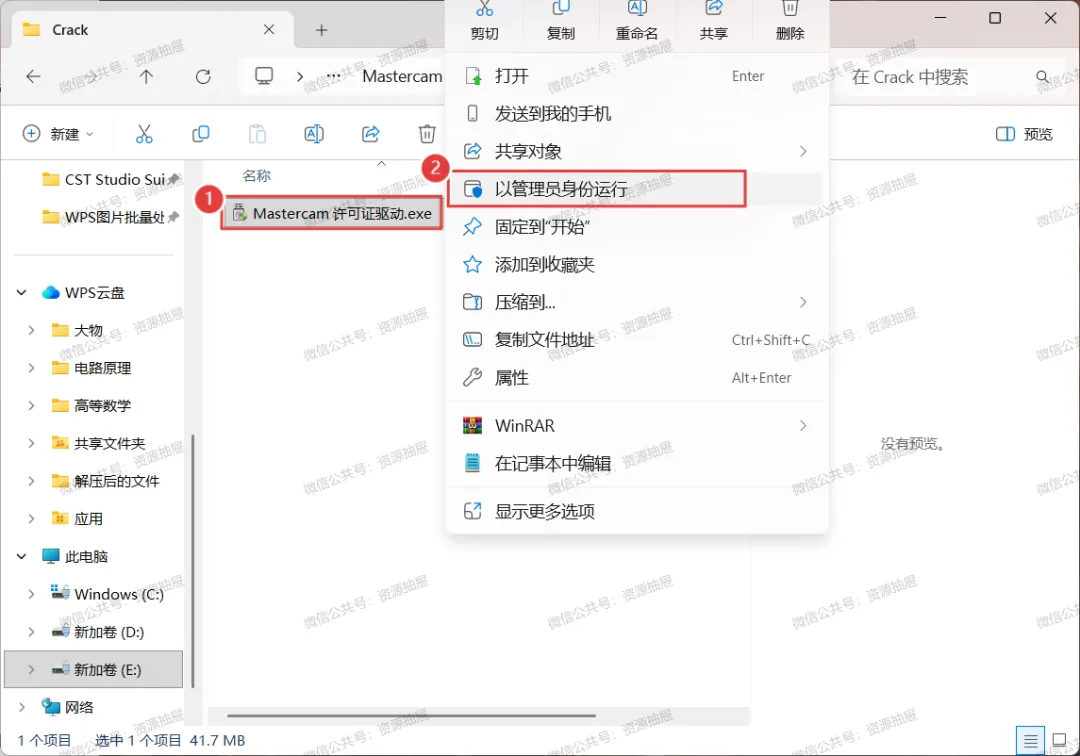1080x756 pixels.
Task: Open the WPS图片批量处 pinned folder
Action: [x=110, y=218]
